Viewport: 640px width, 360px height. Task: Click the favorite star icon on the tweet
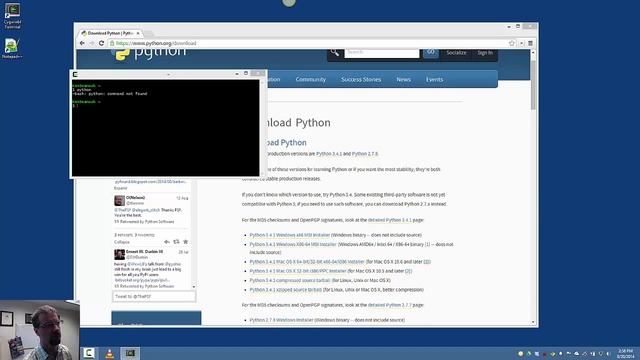(x=186, y=242)
